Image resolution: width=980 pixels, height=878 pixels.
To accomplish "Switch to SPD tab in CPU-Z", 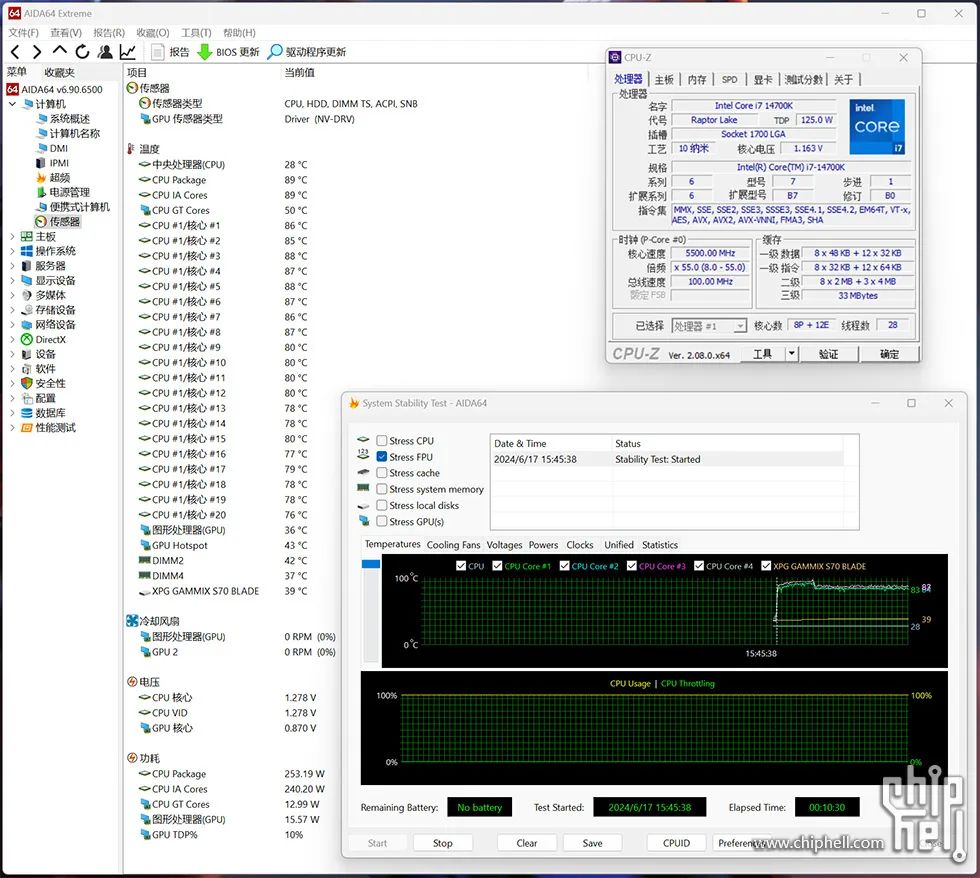I will pyautogui.click(x=729, y=79).
